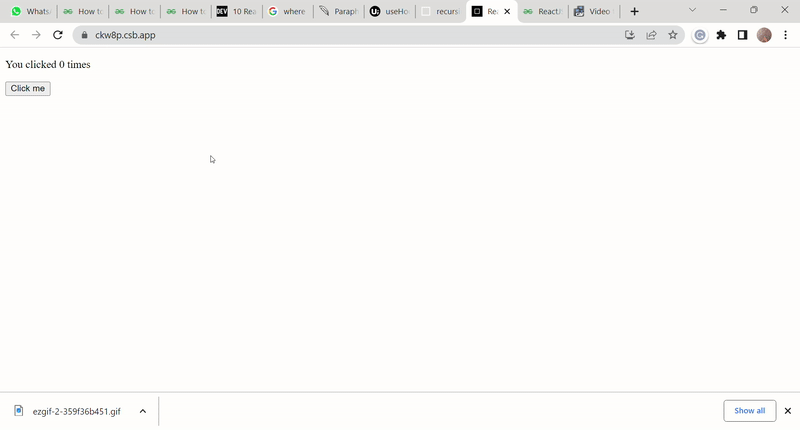800x430 pixels.
Task: Minimize the Chrome window
Action: tap(723, 10)
